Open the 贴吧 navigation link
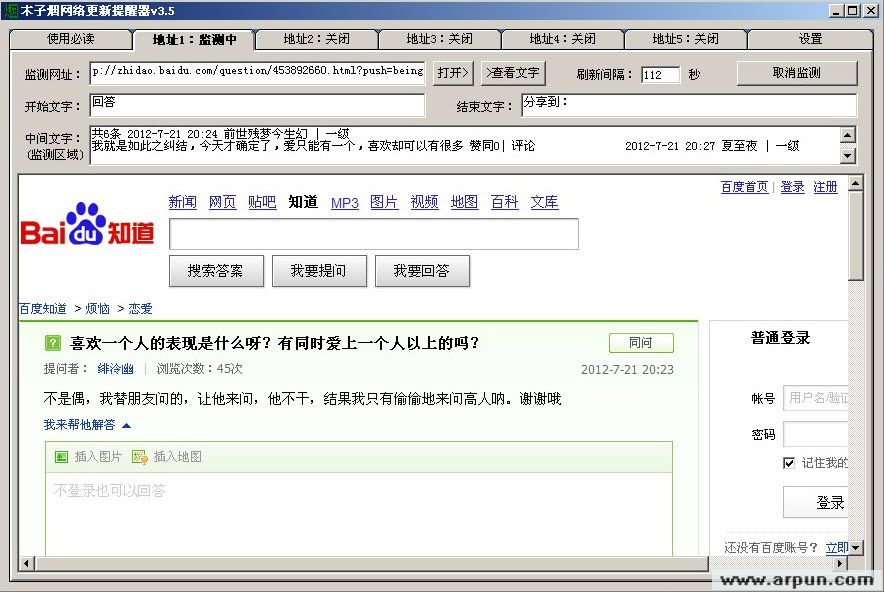 [x=262, y=202]
